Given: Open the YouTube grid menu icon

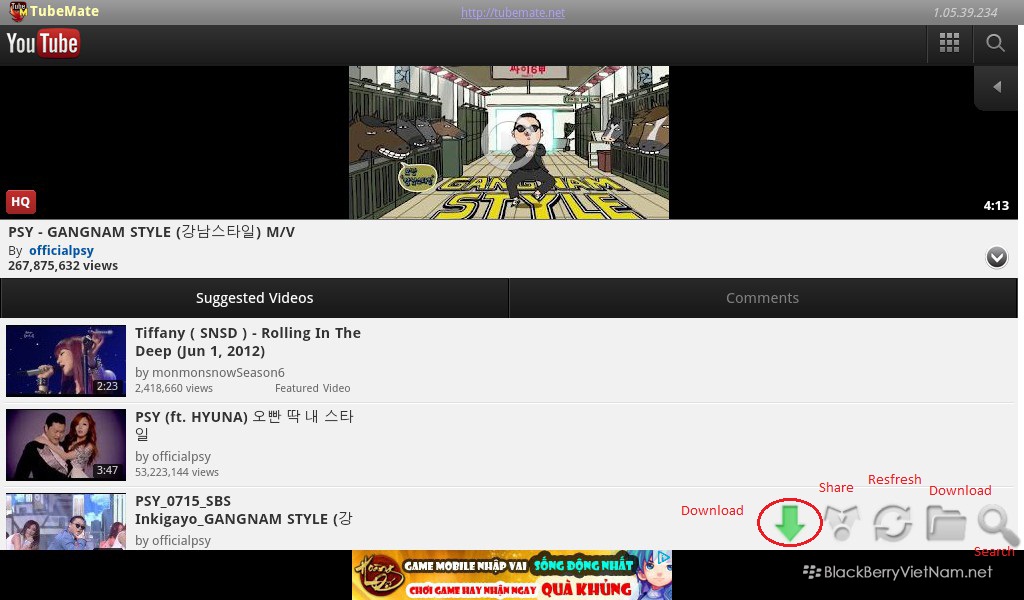Looking at the screenshot, I should pyautogui.click(x=949, y=43).
